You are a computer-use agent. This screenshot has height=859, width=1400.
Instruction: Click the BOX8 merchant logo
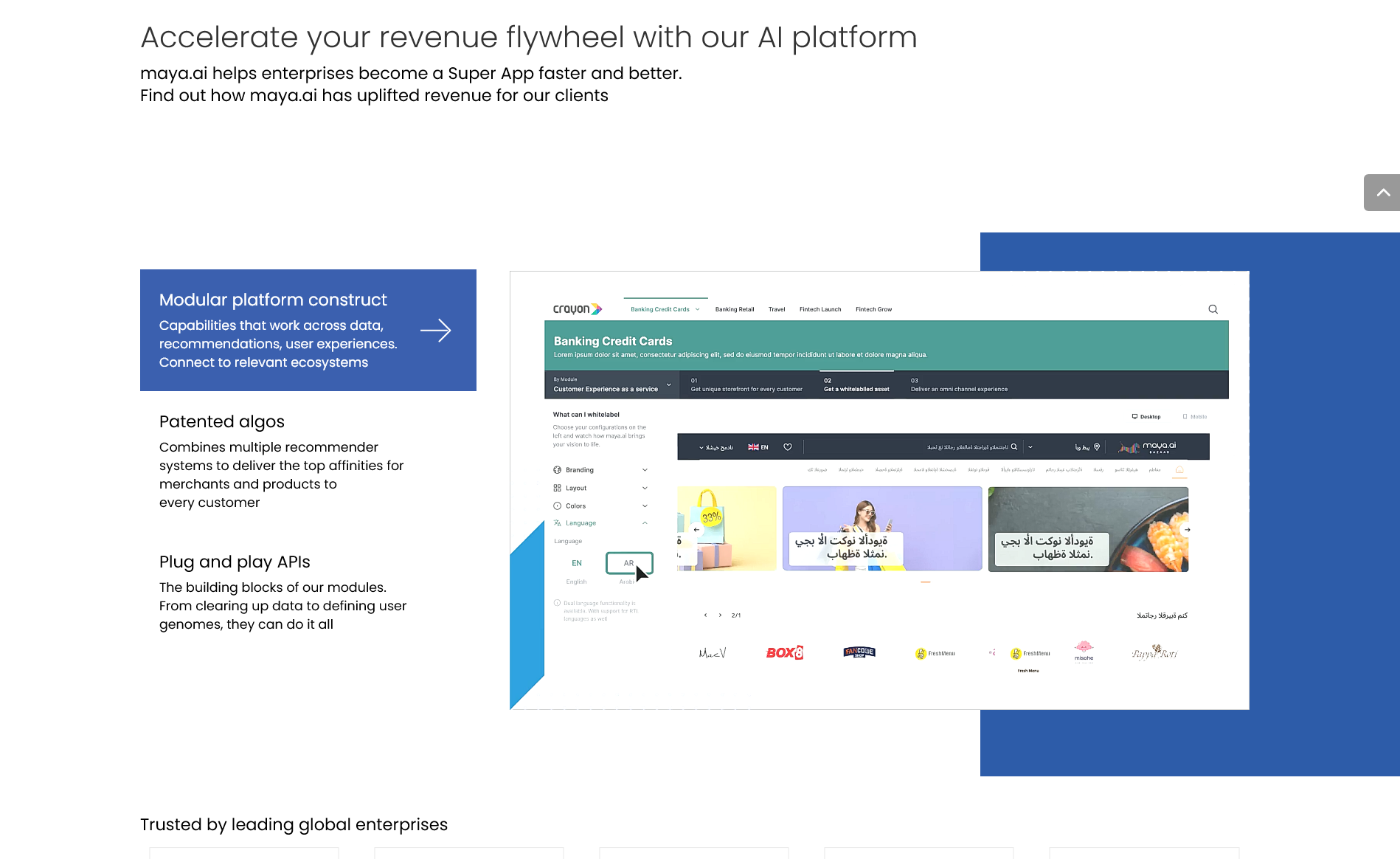784,653
